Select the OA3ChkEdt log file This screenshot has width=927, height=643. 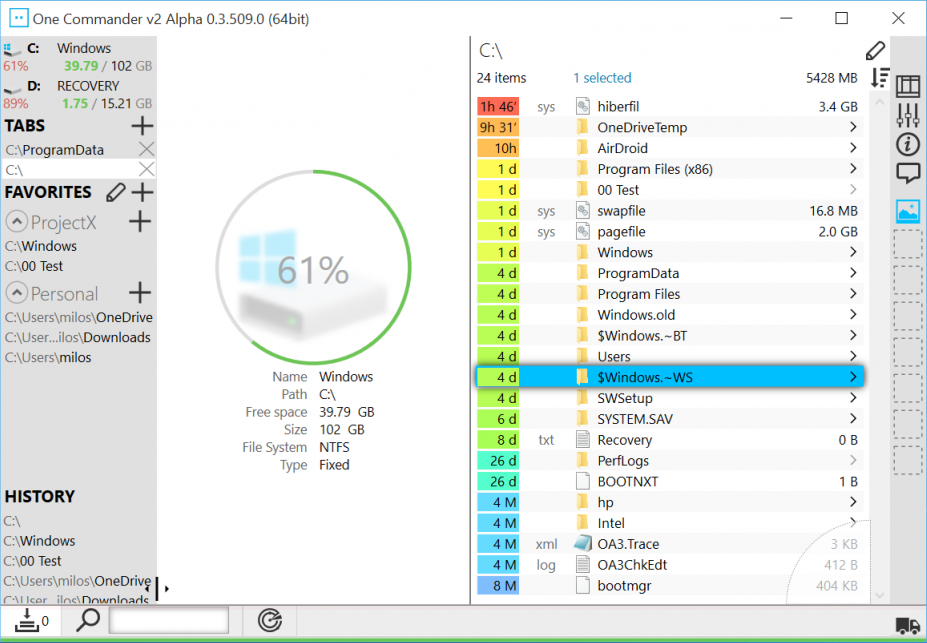tap(670, 564)
